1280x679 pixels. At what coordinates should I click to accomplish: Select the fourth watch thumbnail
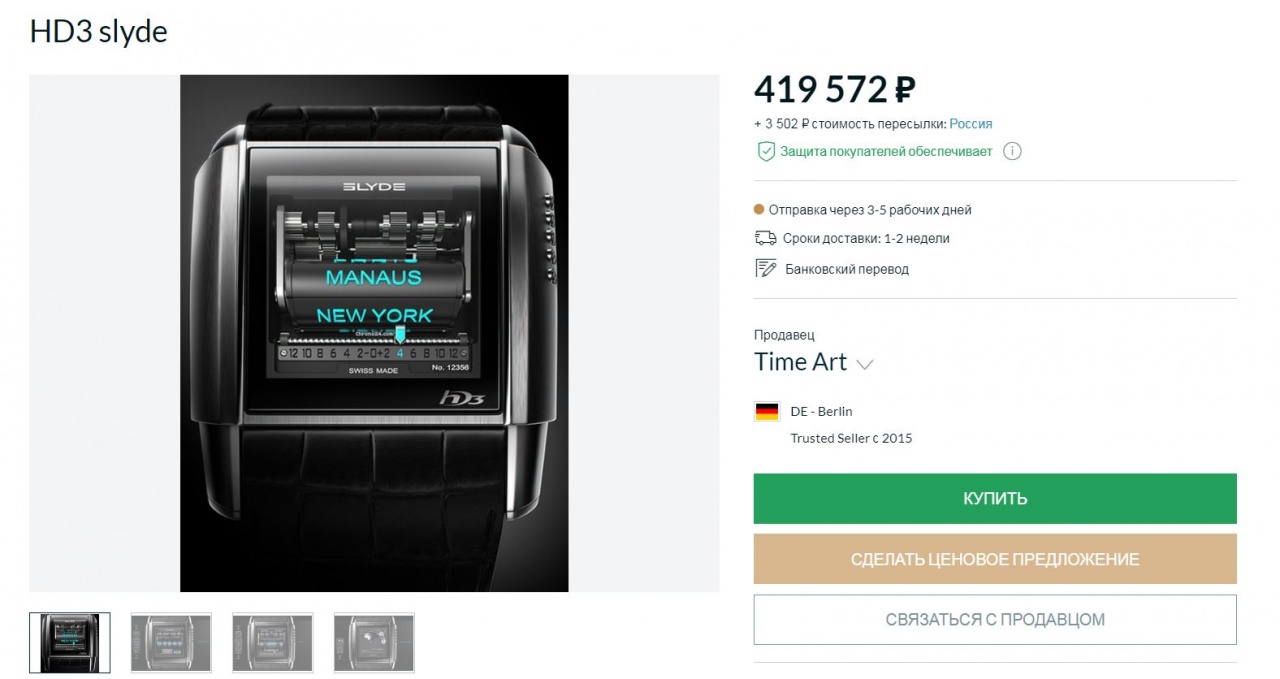click(374, 642)
